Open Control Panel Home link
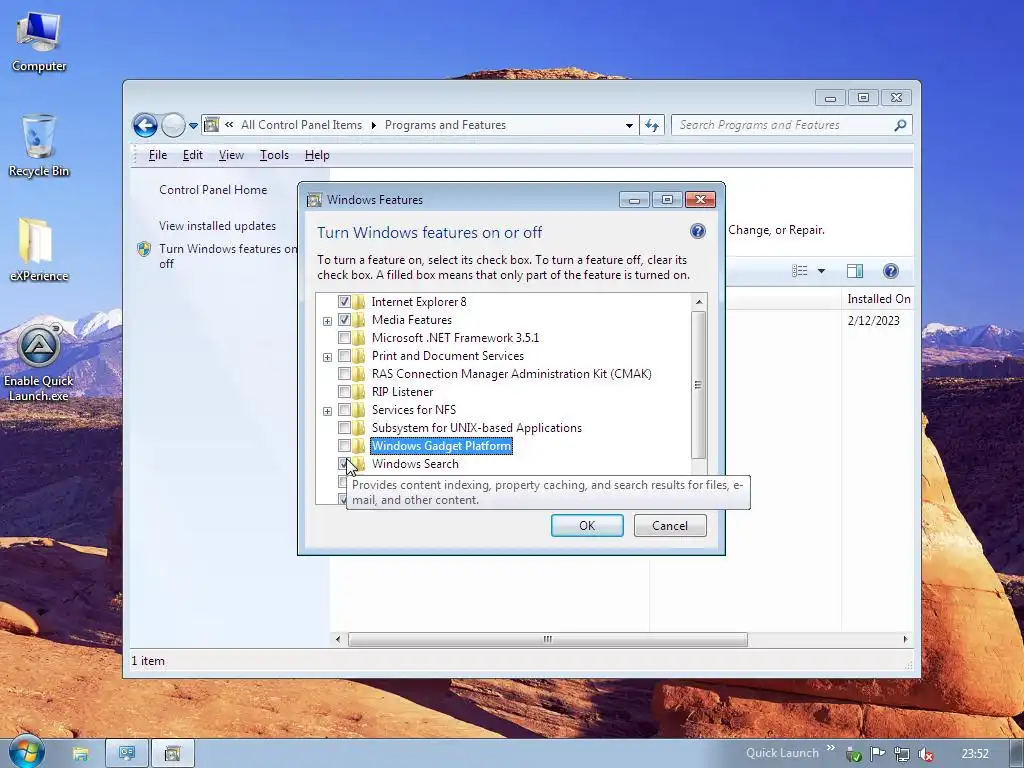This screenshot has height=768, width=1024. (x=213, y=190)
